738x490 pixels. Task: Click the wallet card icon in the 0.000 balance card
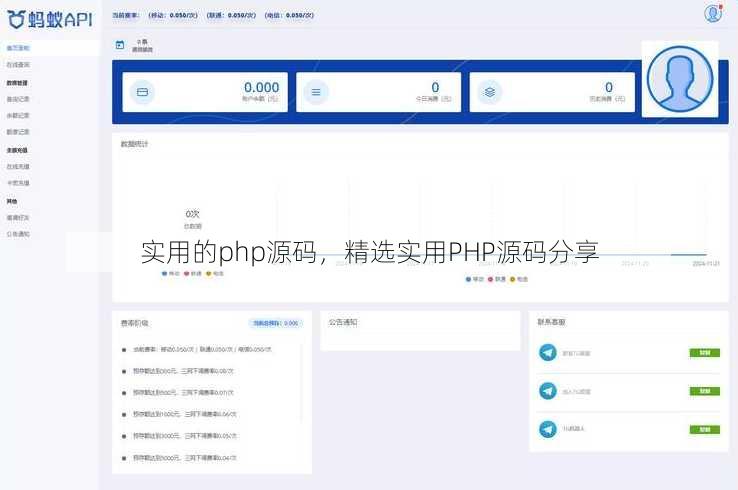[x=142, y=92]
